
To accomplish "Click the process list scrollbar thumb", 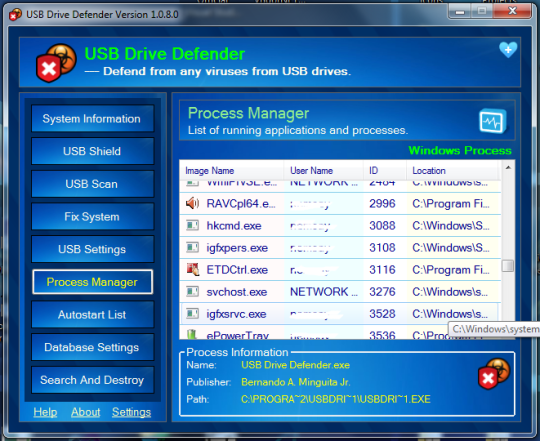I will 508,266.
